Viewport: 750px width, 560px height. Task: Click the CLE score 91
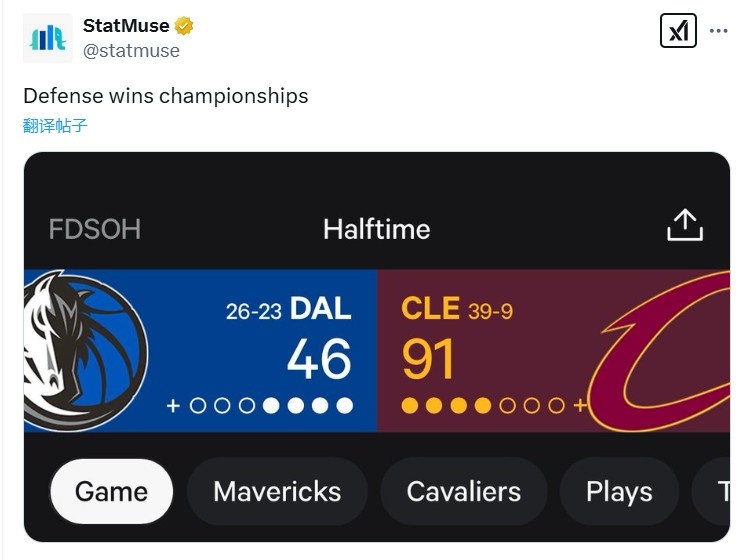click(x=429, y=360)
